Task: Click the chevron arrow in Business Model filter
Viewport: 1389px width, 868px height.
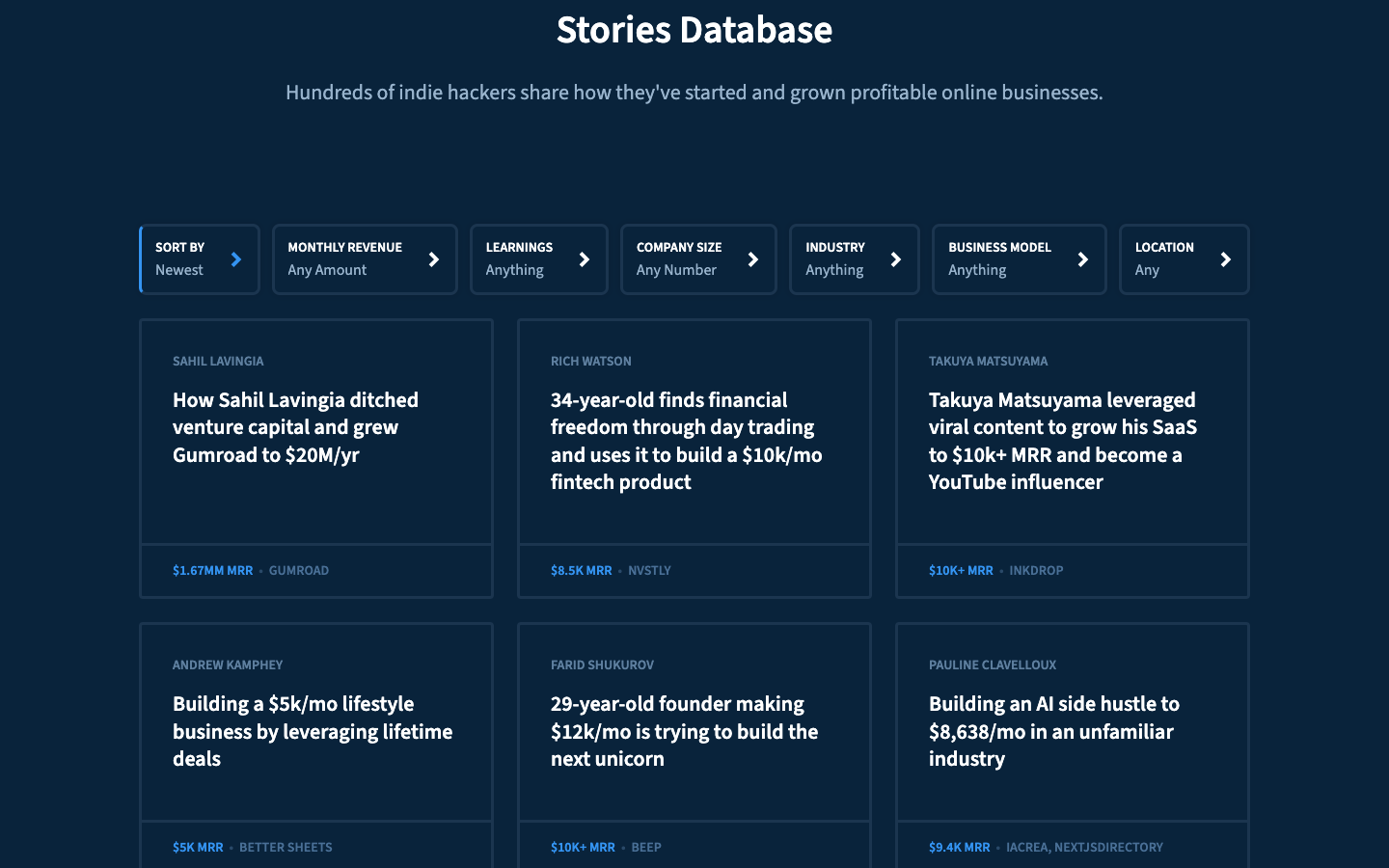Action: 1083,259
